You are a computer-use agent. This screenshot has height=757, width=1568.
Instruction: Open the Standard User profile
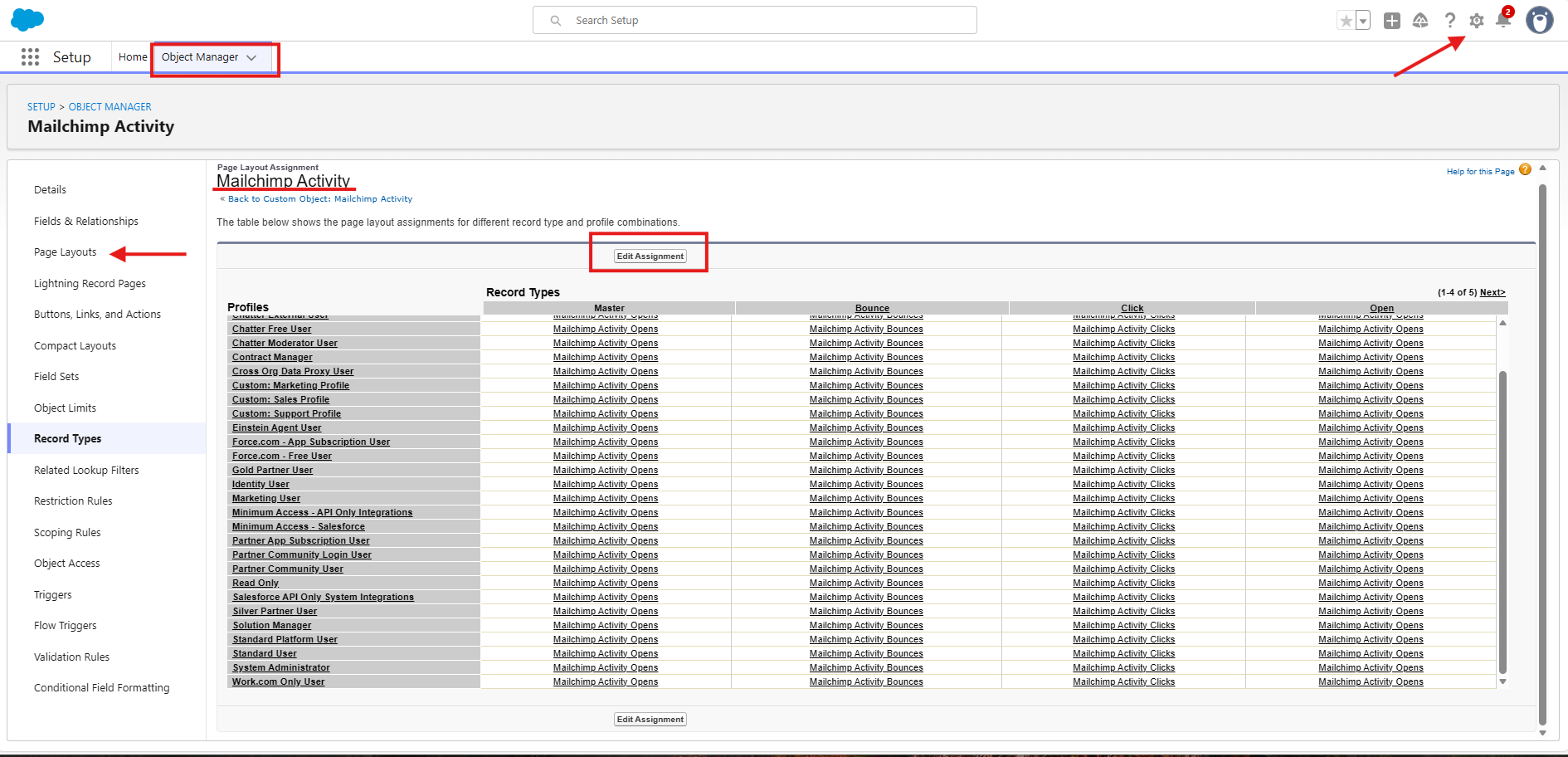(x=265, y=654)
